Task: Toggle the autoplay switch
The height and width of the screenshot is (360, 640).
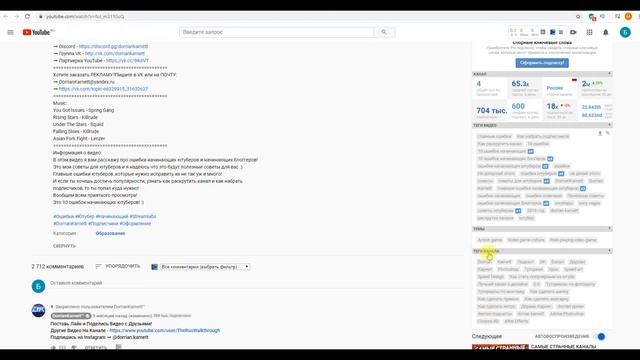Action: pyautogui.click(x=600, y=337)
